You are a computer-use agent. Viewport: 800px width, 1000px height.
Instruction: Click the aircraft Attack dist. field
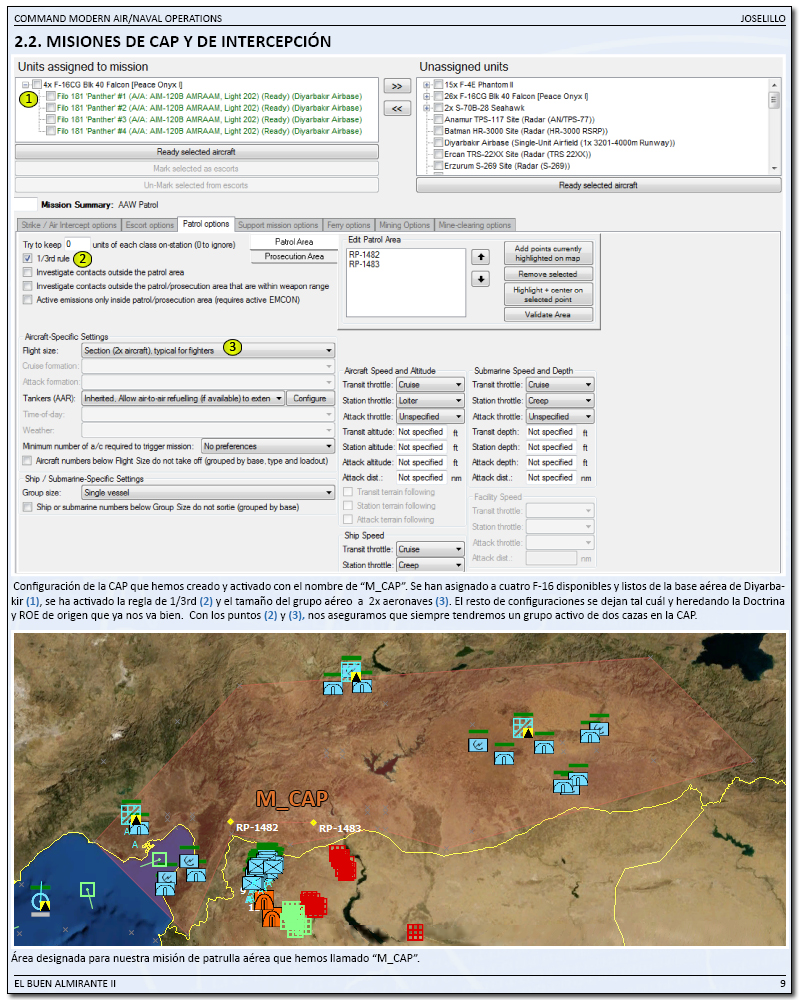pos(422,478)
